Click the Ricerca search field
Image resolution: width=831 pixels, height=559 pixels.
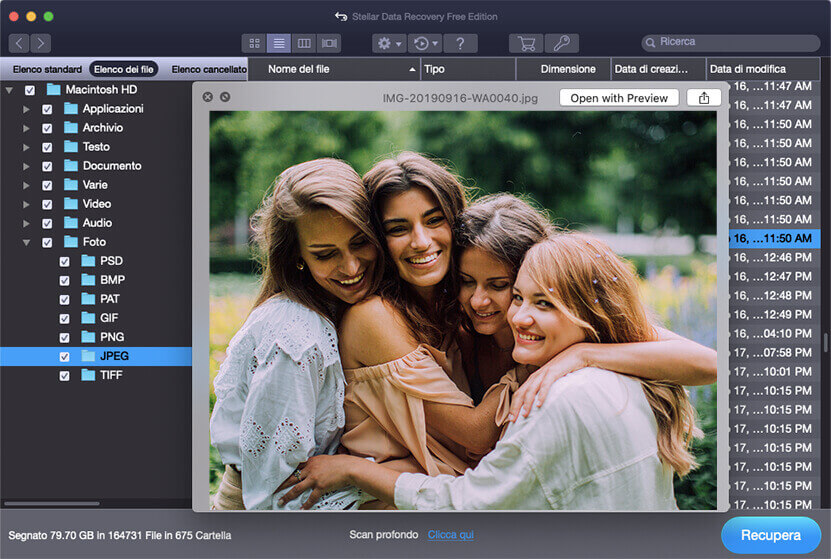pos(730,42)
